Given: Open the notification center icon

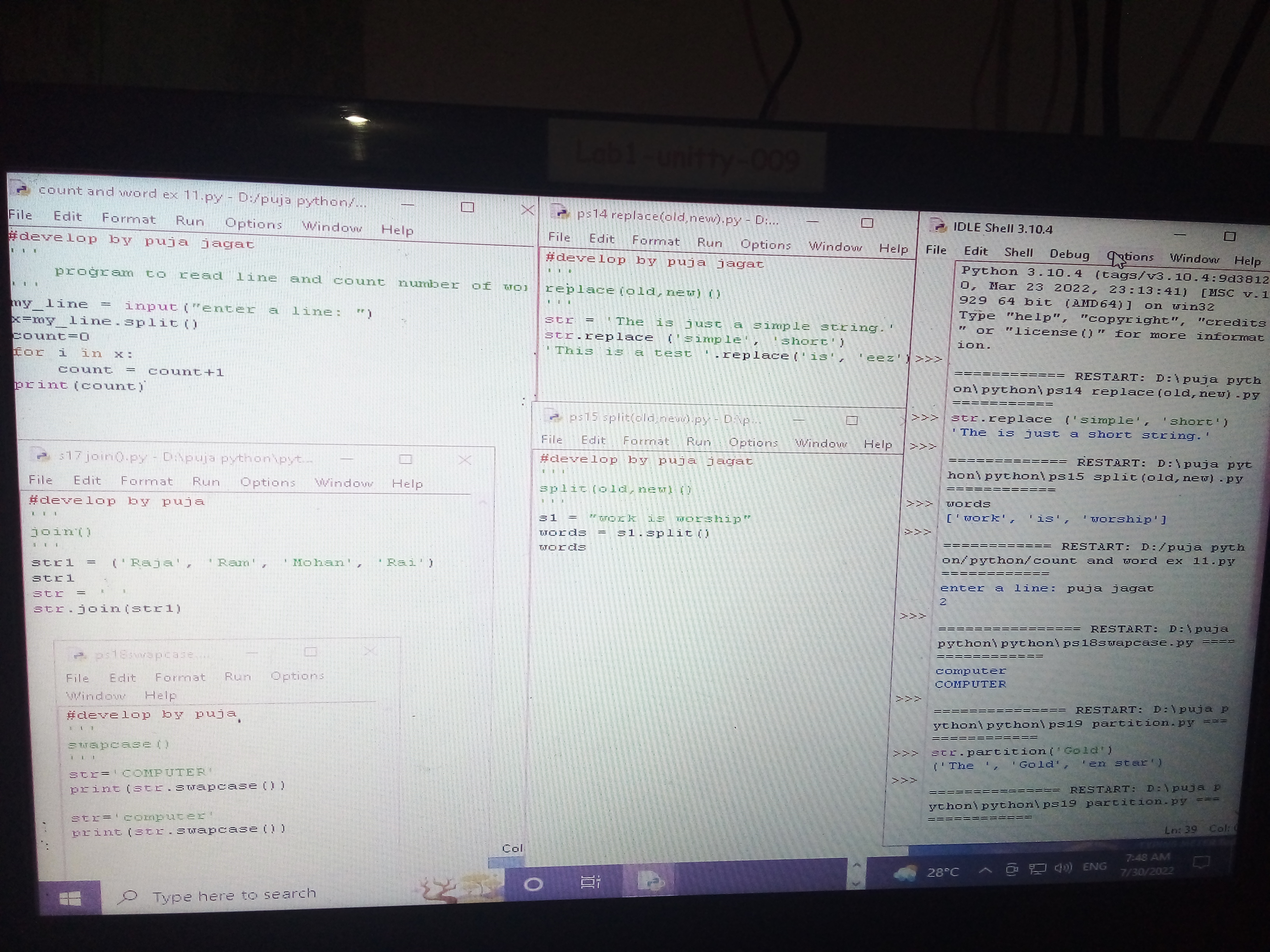Looking at the screenshot, I should coord(1201,862).
